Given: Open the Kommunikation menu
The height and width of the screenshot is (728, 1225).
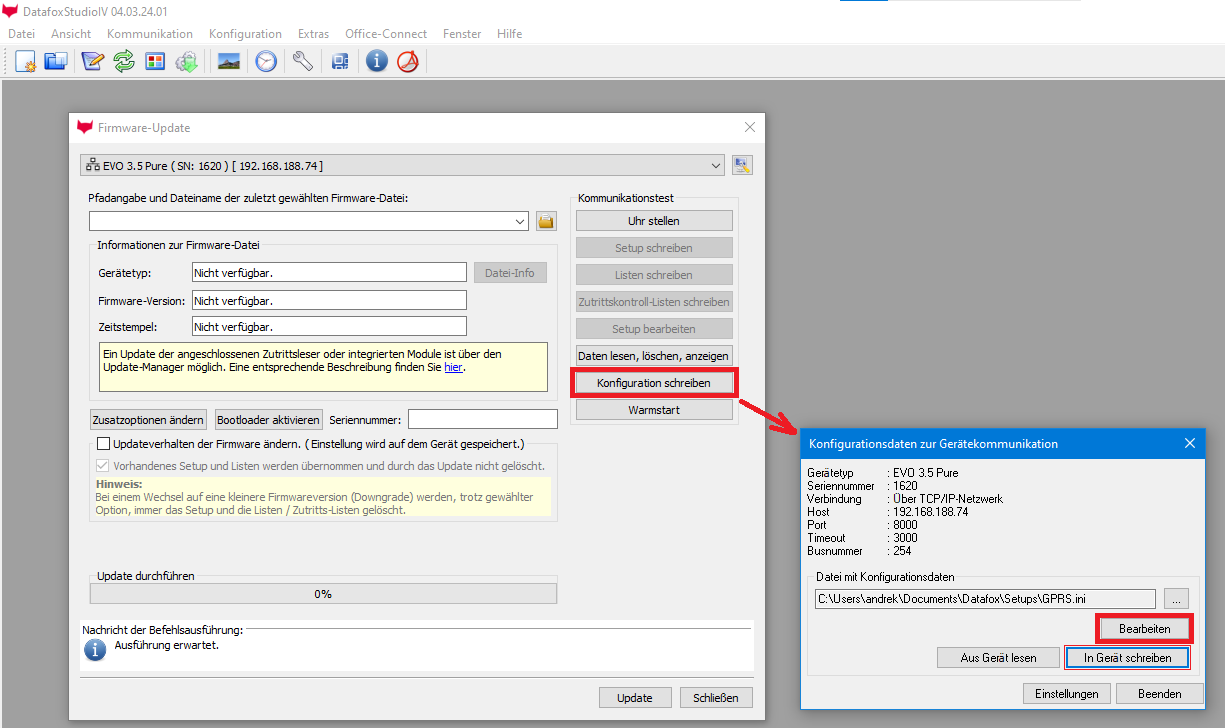Looking at the screenshot, I should (x=149, y=34).
